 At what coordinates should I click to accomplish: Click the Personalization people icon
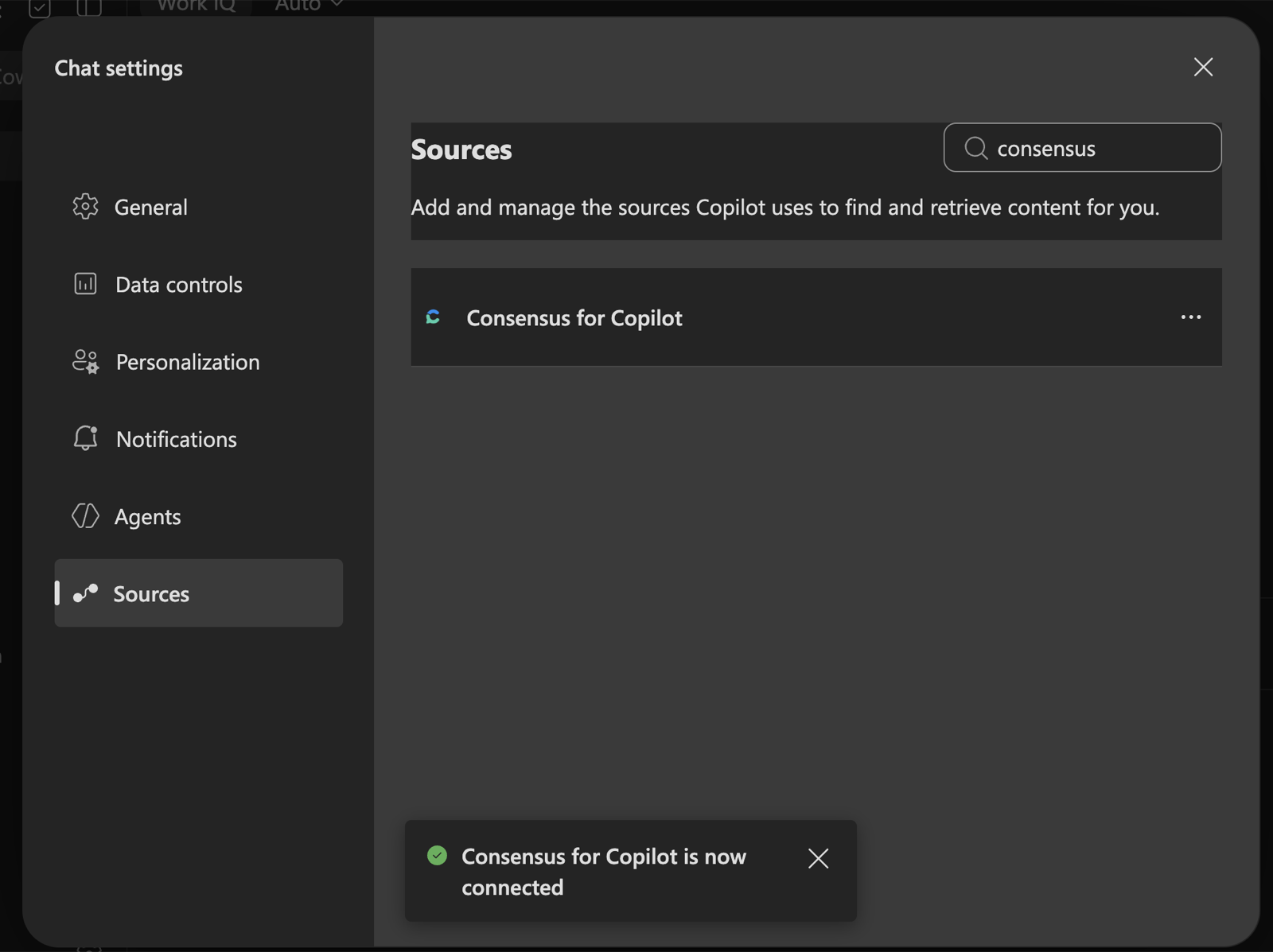(85, 362)
